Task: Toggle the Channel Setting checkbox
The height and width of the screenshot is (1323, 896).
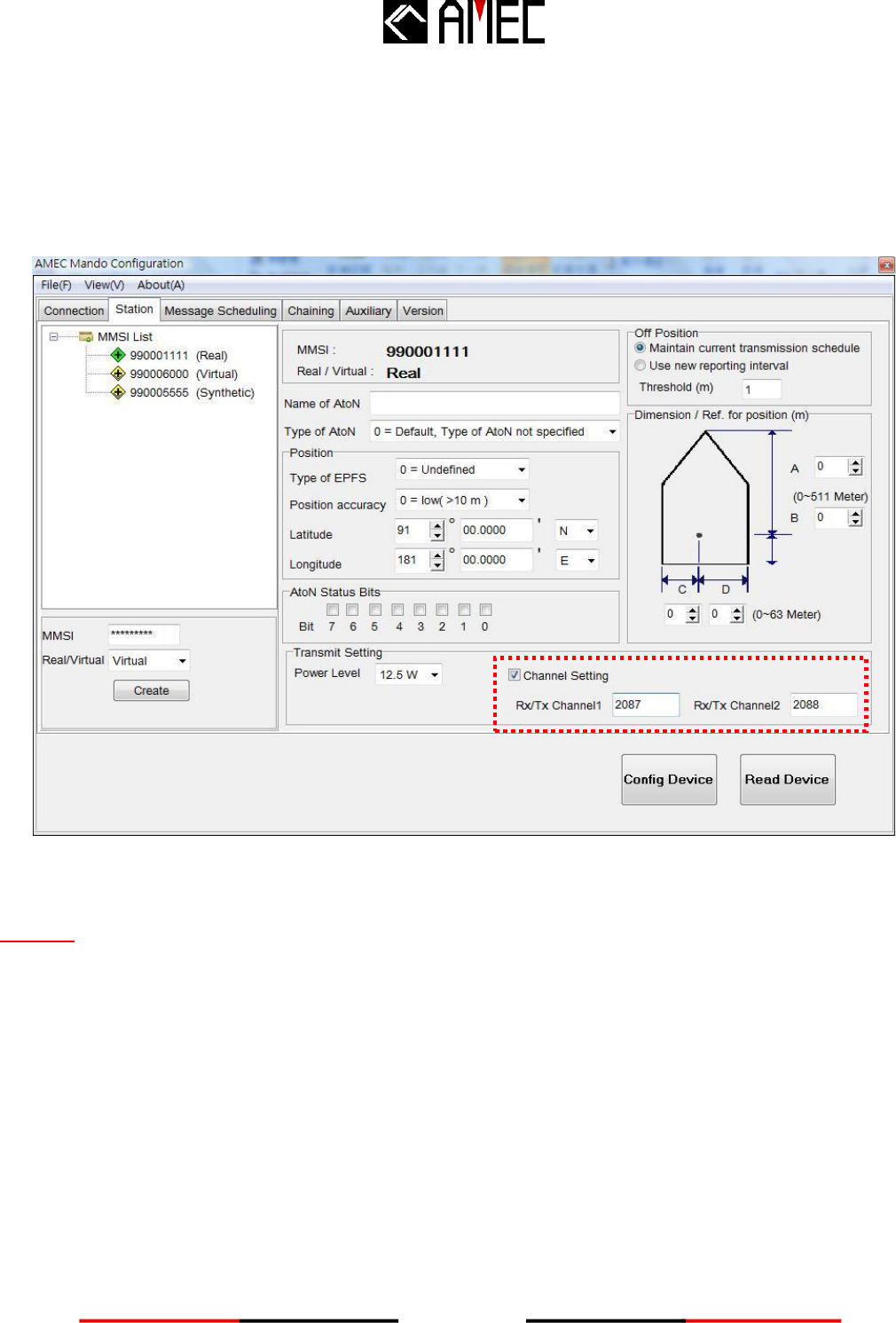Action: coord(514,675)
